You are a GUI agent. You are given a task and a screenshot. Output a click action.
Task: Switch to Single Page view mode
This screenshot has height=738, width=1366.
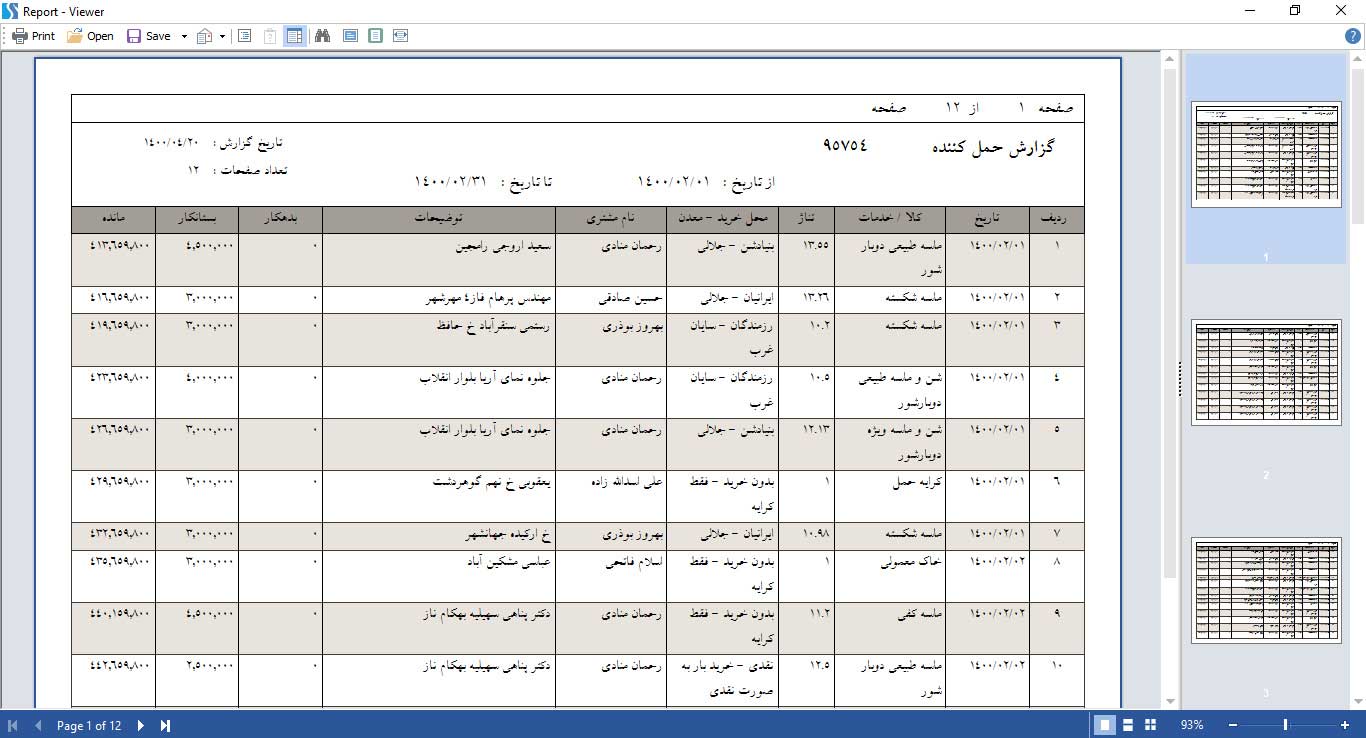pos(1105,725)
